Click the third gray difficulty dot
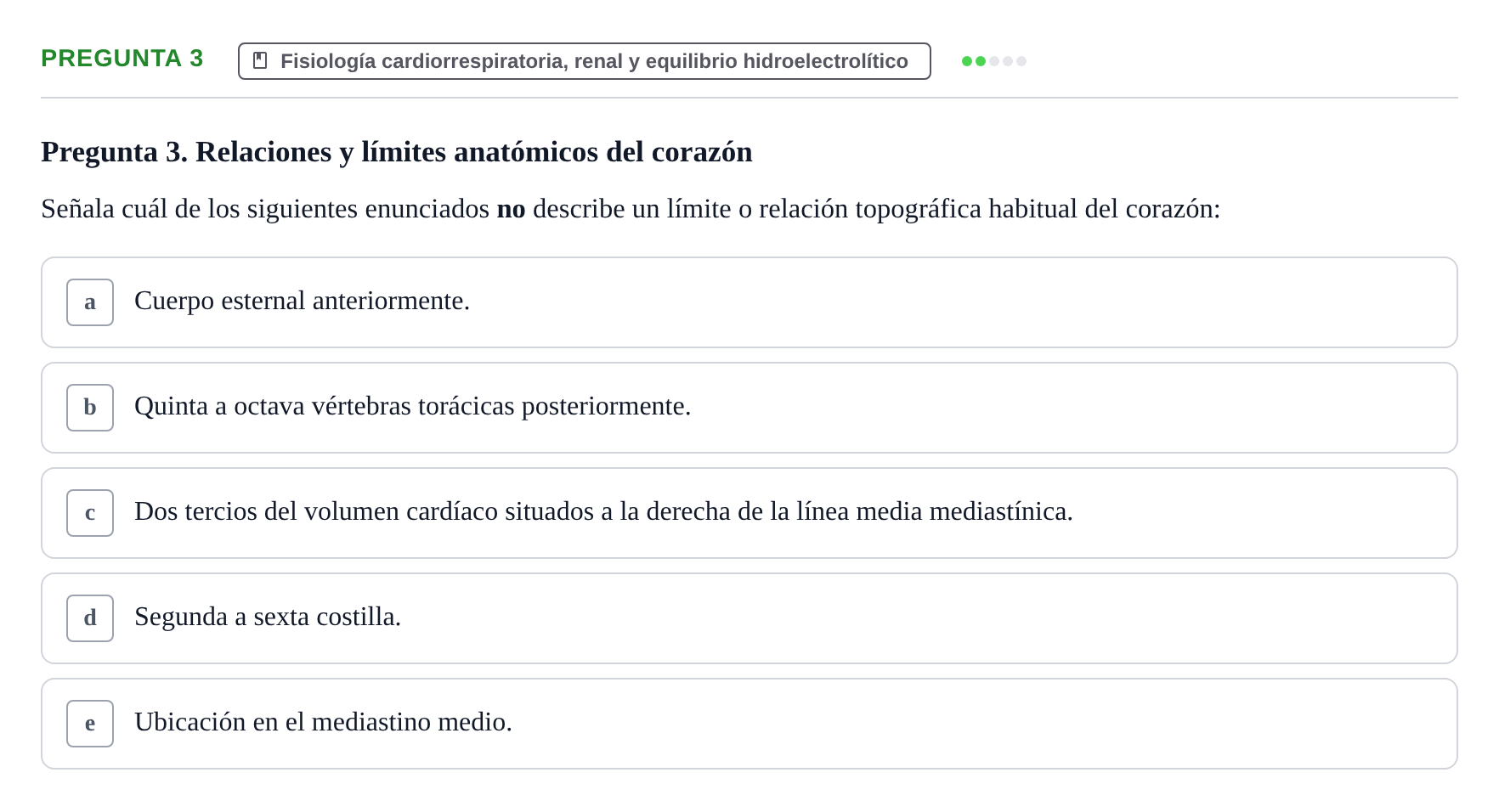The width and height of the screenshot is (1499, 812). [994, 61]
